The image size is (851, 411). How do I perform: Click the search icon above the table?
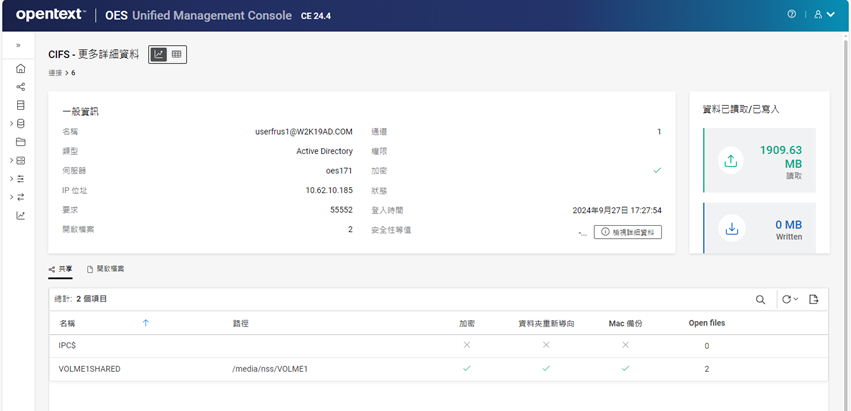click(x=760, y=299)
